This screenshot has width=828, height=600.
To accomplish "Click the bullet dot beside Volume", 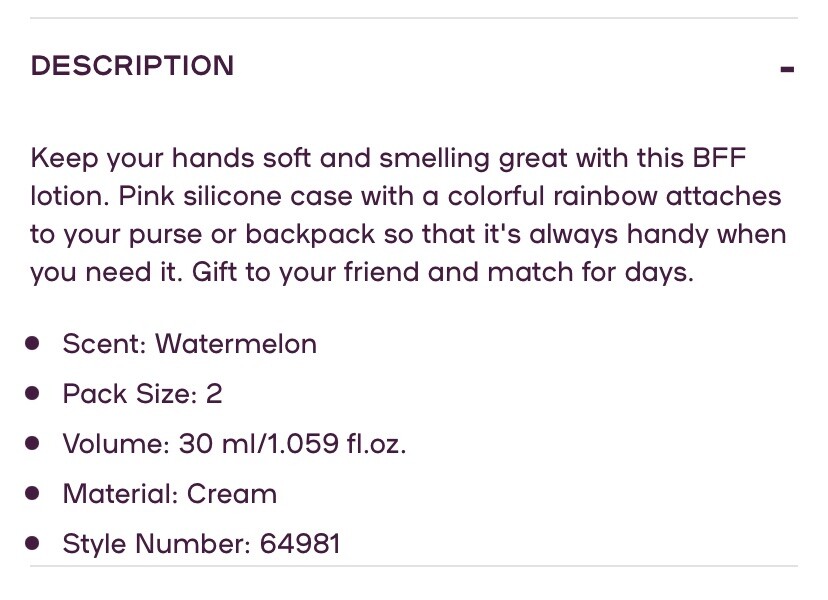I will pyautogui.click(x=33, y=443).
